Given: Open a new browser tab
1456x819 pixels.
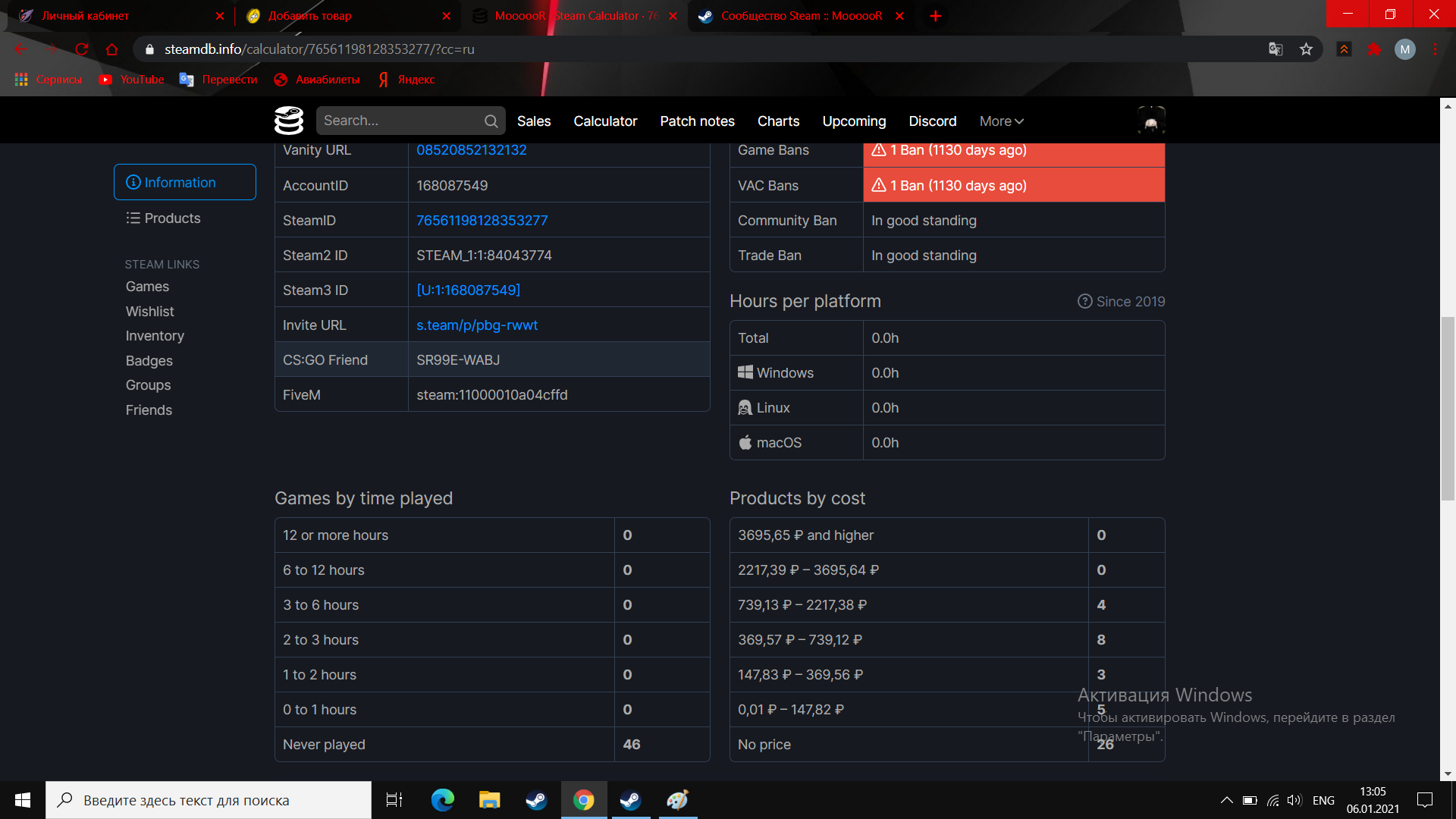Looking at the screenshot, I should [x=936, y=16].
